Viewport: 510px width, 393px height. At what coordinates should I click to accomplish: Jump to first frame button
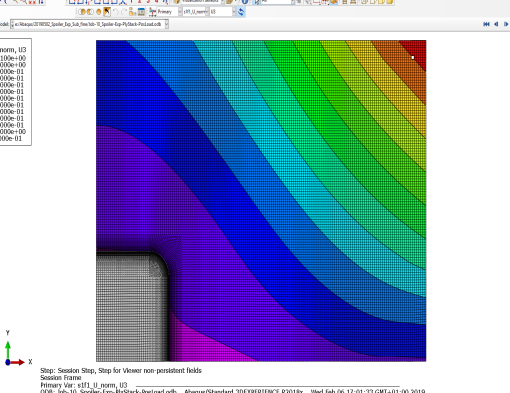tap(486, 24)
